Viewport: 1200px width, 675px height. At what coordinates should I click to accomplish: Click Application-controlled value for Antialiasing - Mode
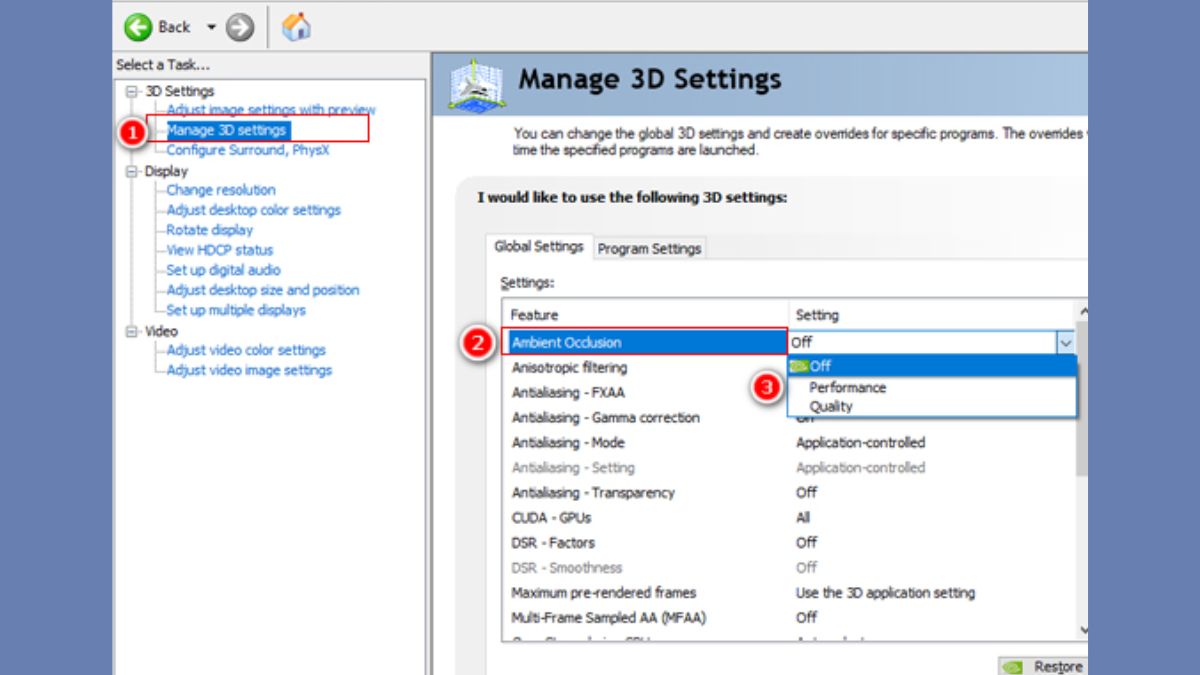pos(860,442)
